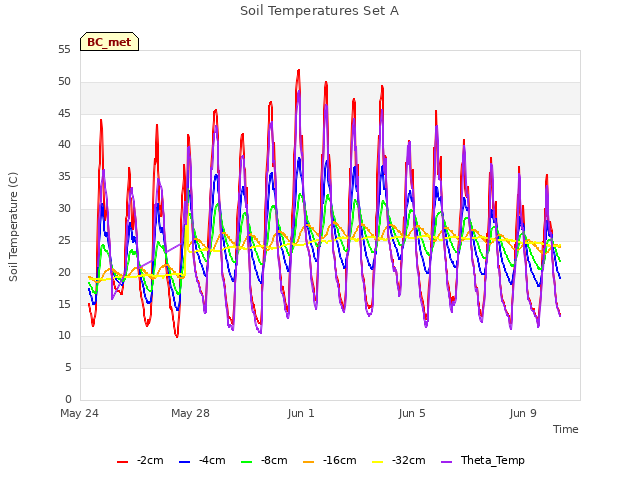640x480 pixels.
Task: Toggle the -16cm series legend entry
Action: (329, 461)
